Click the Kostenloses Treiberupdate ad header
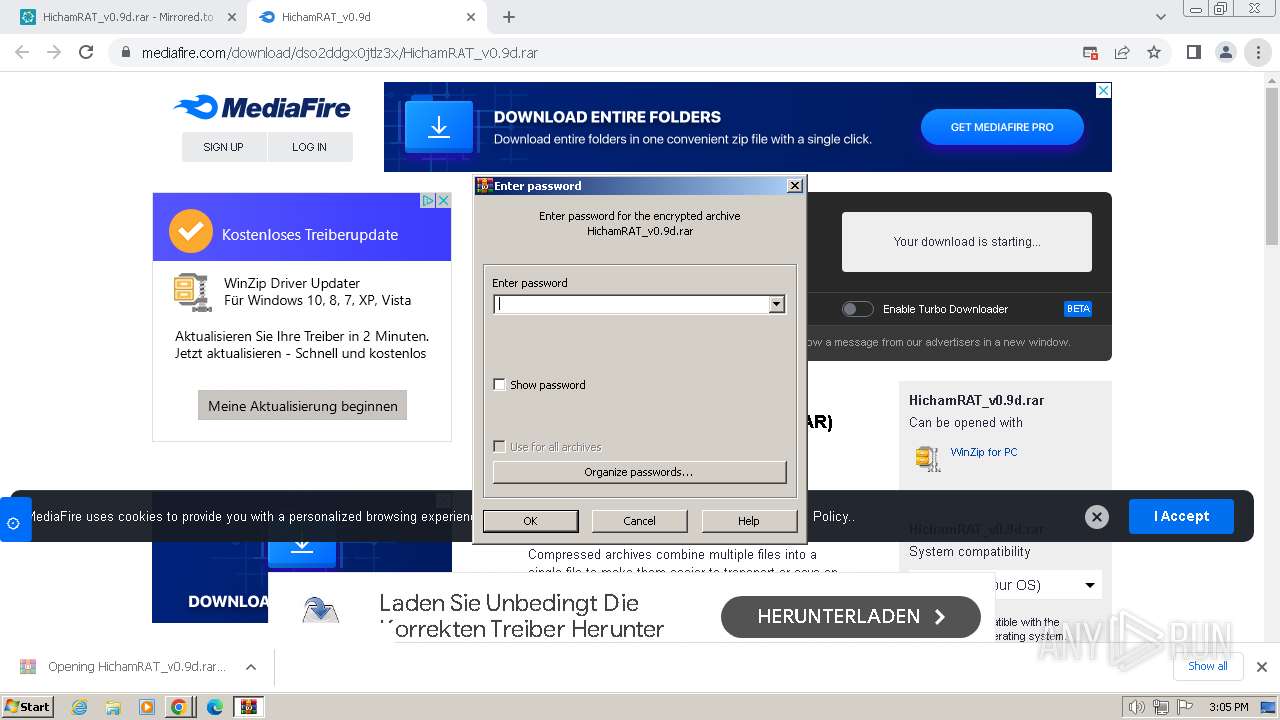 302,227
